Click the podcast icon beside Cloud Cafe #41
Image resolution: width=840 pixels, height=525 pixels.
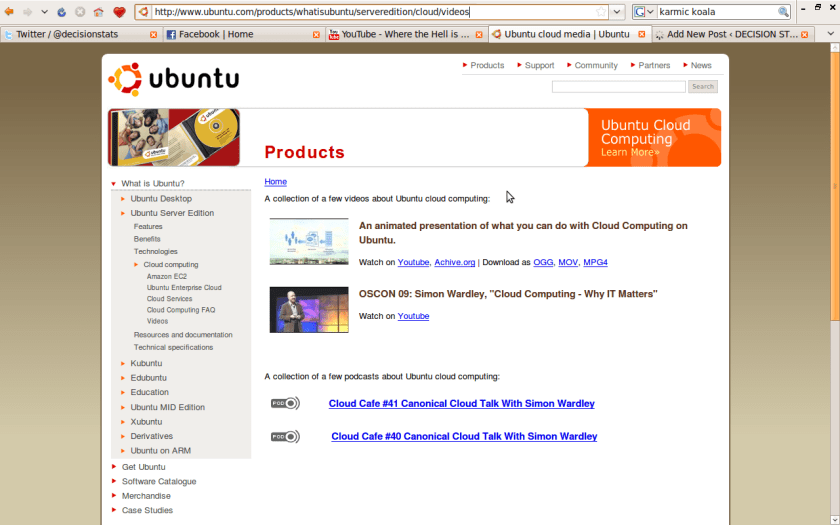coord(285,403)
